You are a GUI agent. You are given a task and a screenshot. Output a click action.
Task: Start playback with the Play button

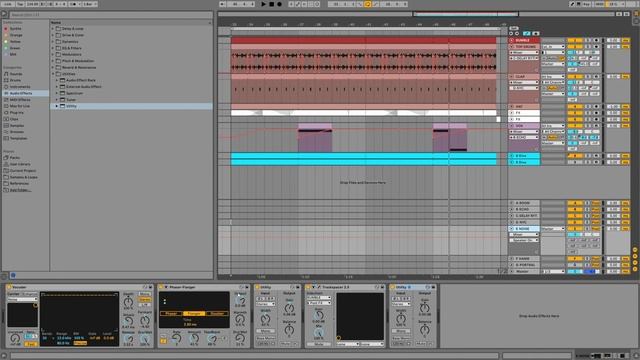pyautogui.click(x=263, y=4)
